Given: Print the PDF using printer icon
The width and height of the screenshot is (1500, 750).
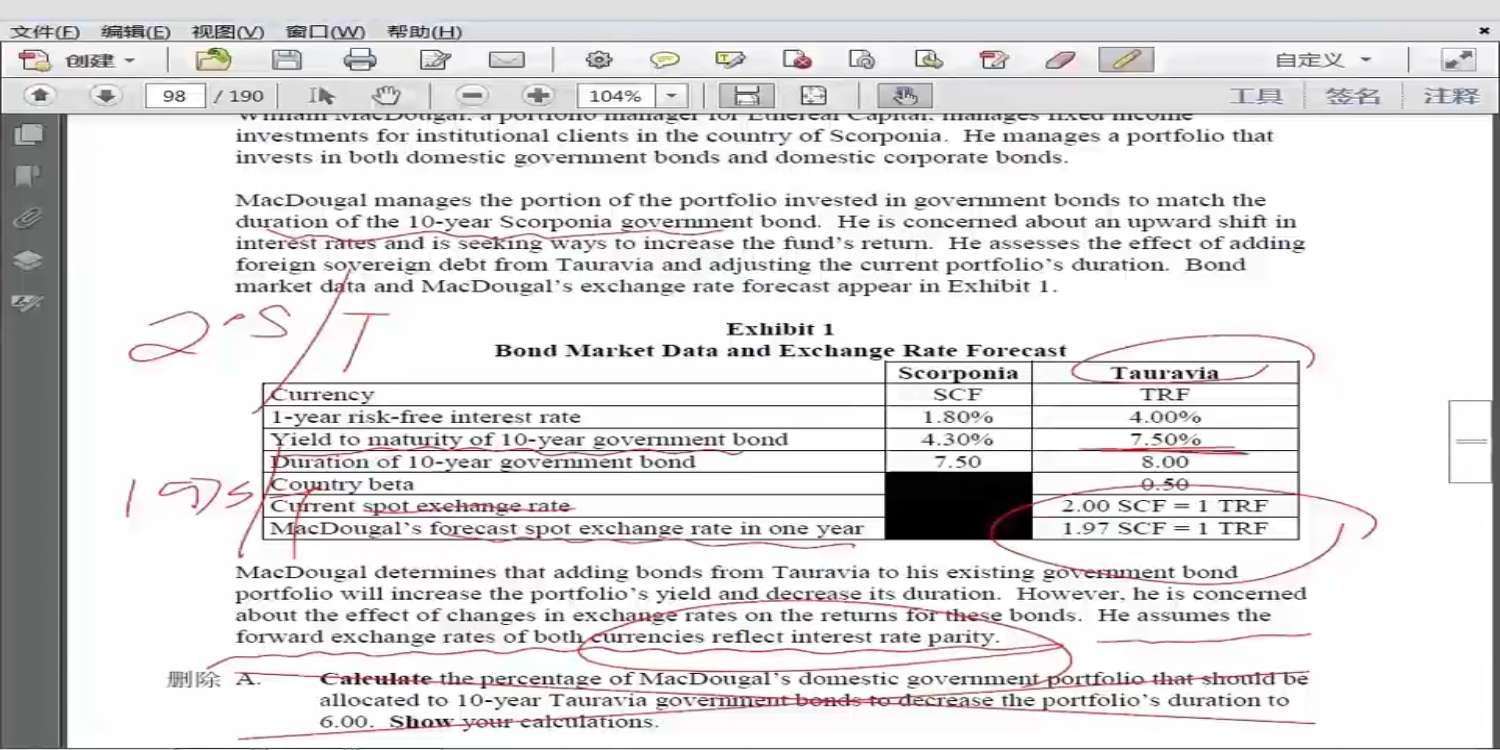Looking at the screenshot, I should 360,60.
